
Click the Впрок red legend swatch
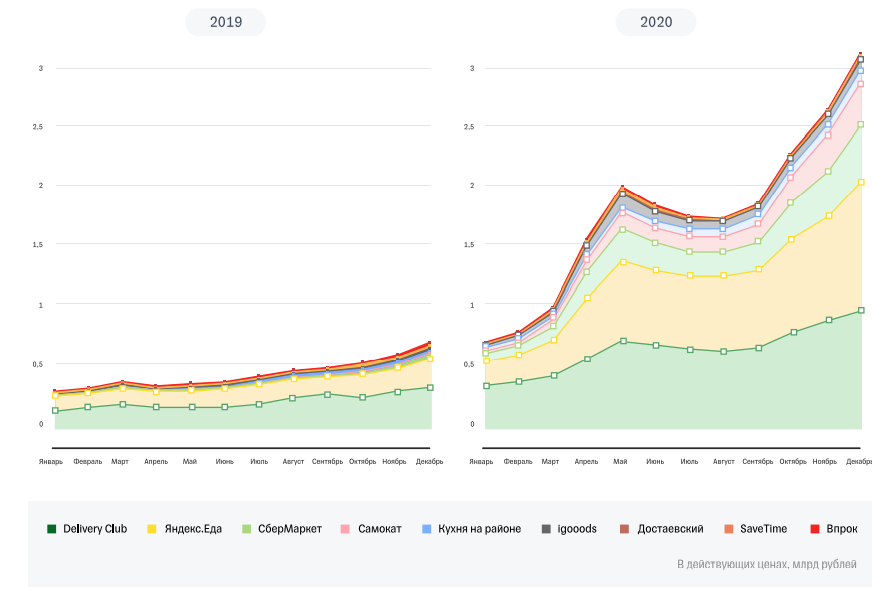click(x=815, y=529)
